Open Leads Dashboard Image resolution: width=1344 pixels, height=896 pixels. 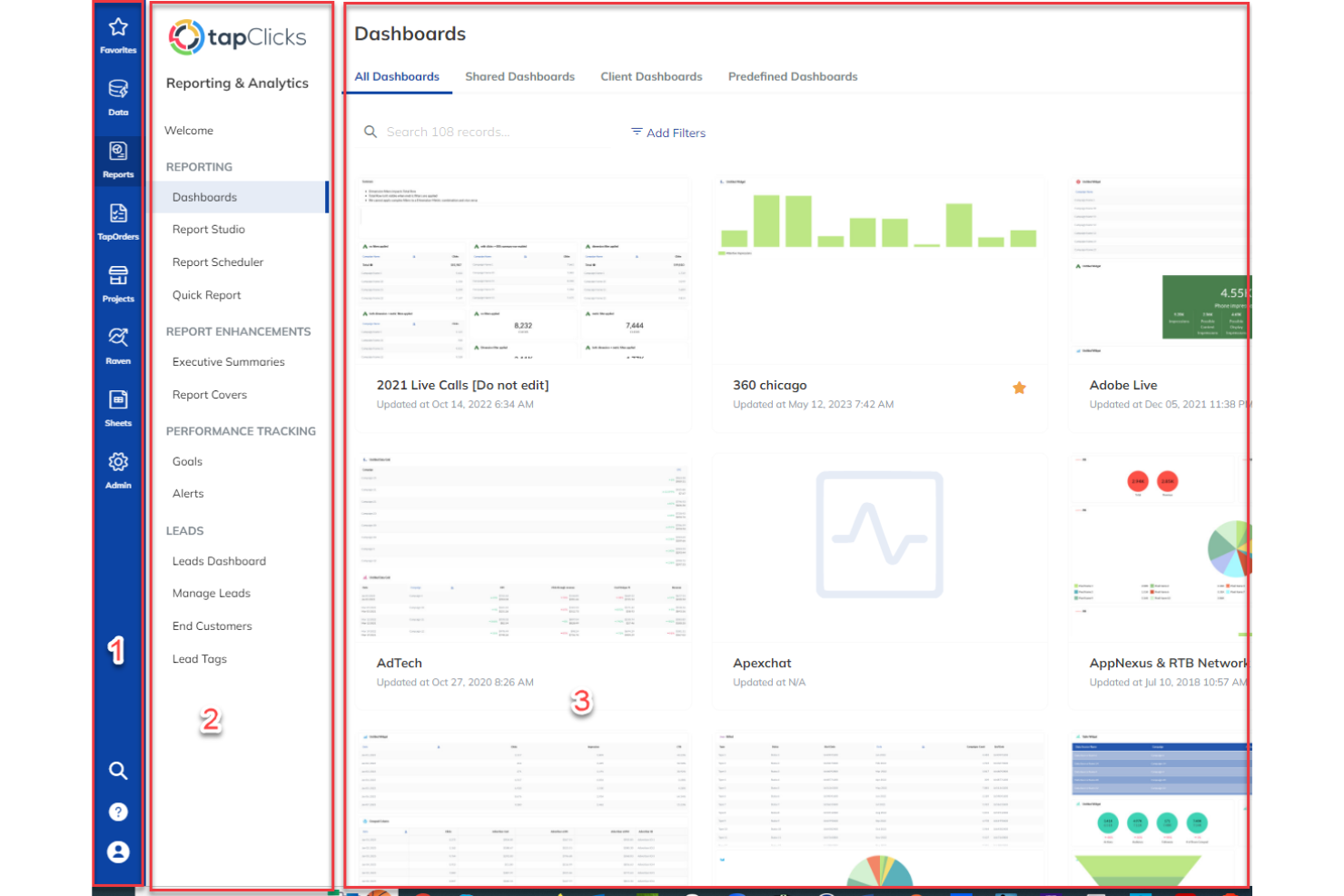click(219, 562)
